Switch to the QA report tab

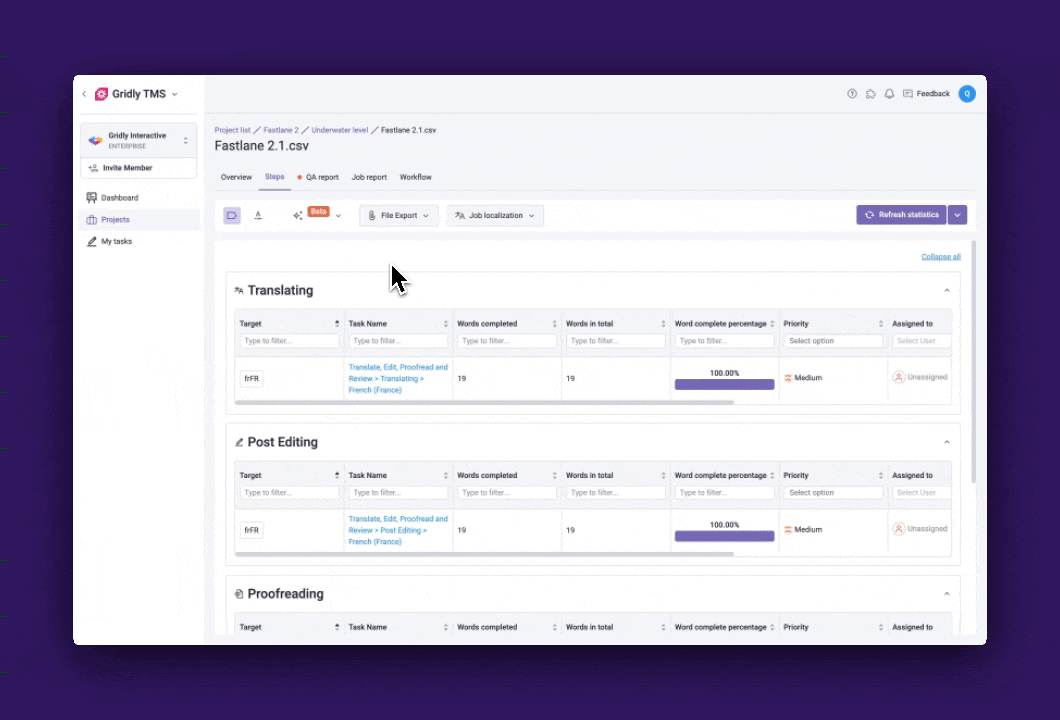coord(321,177)
